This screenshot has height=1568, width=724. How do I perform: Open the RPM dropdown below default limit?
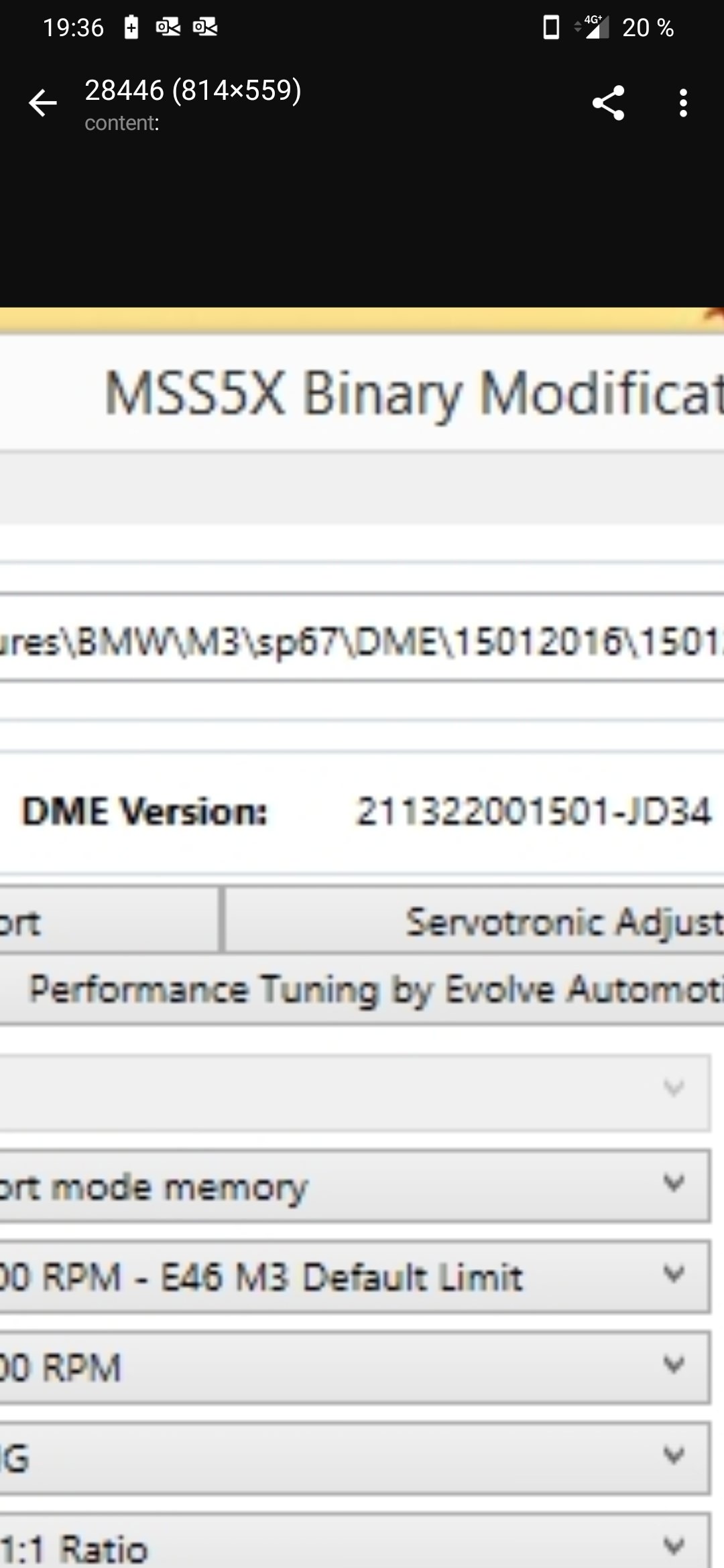355,1367
